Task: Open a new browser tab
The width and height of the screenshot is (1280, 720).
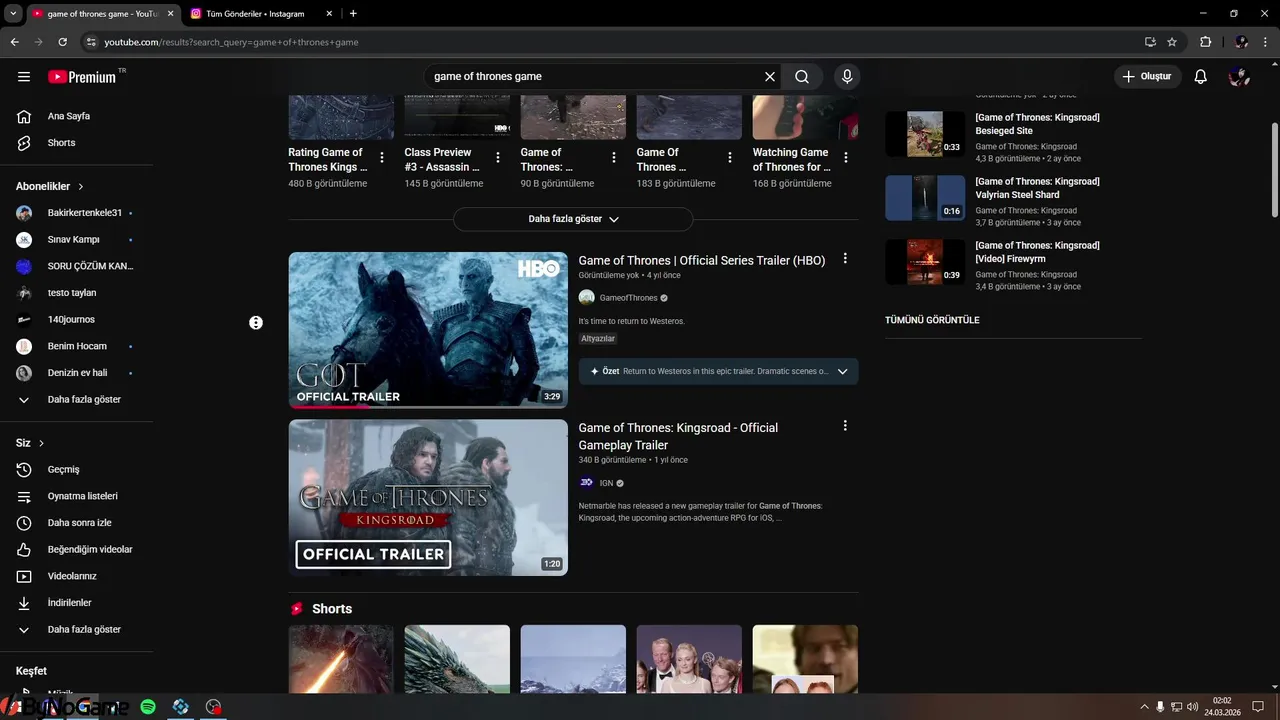Action: point(353,14)
